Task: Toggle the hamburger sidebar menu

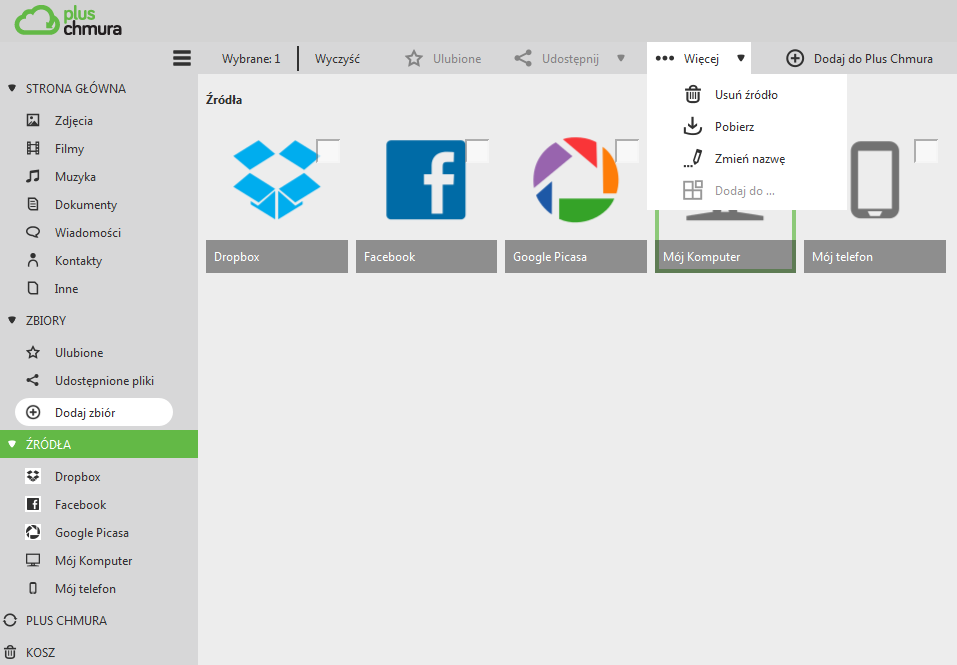Action: coord(182,58)
